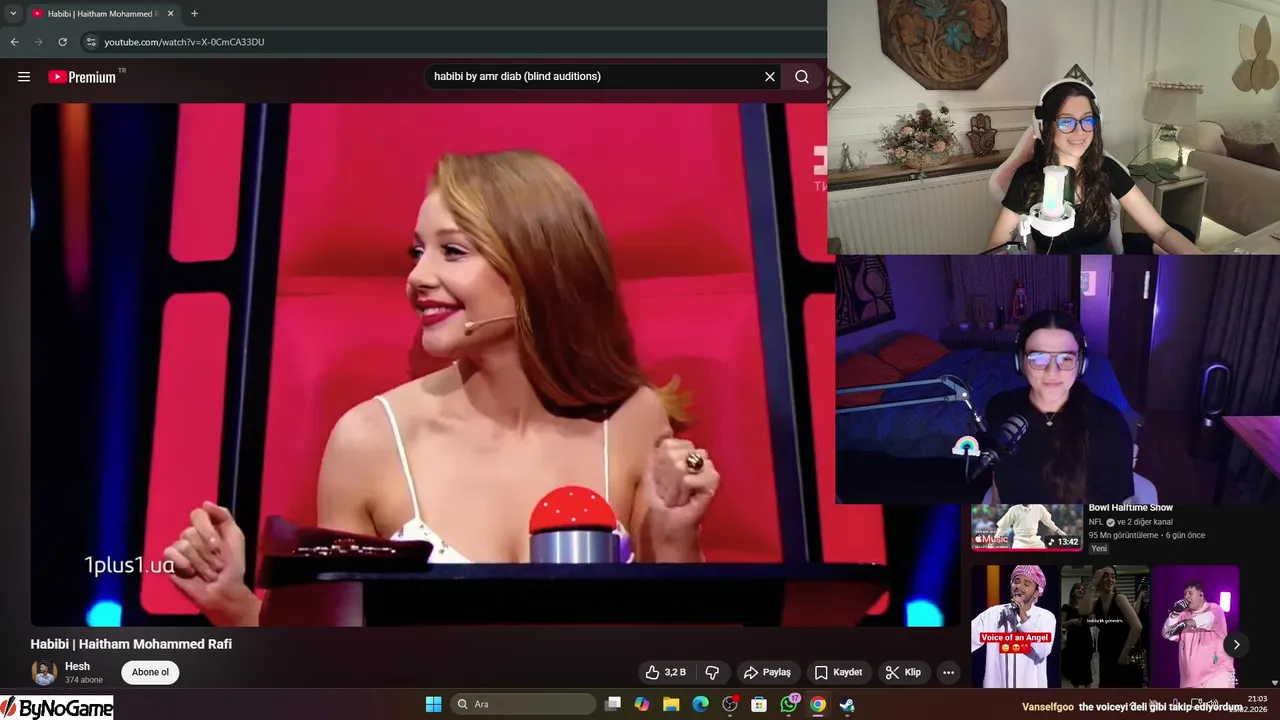
Task: Open the Hesh channel avatar
Action: click(44, 673)
